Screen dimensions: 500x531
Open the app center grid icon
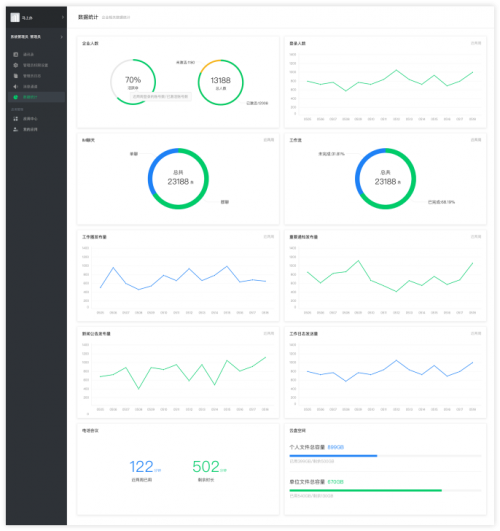click(16, 119)
